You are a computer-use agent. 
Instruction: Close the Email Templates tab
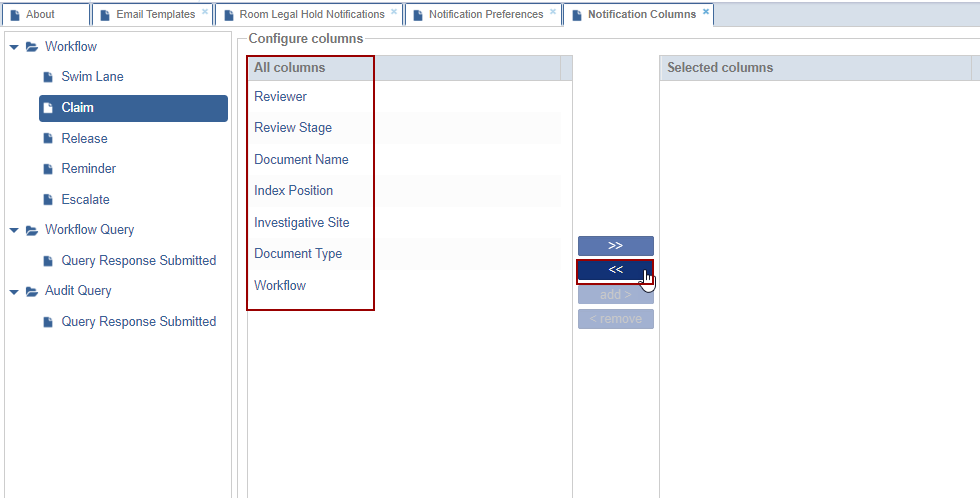205,12
